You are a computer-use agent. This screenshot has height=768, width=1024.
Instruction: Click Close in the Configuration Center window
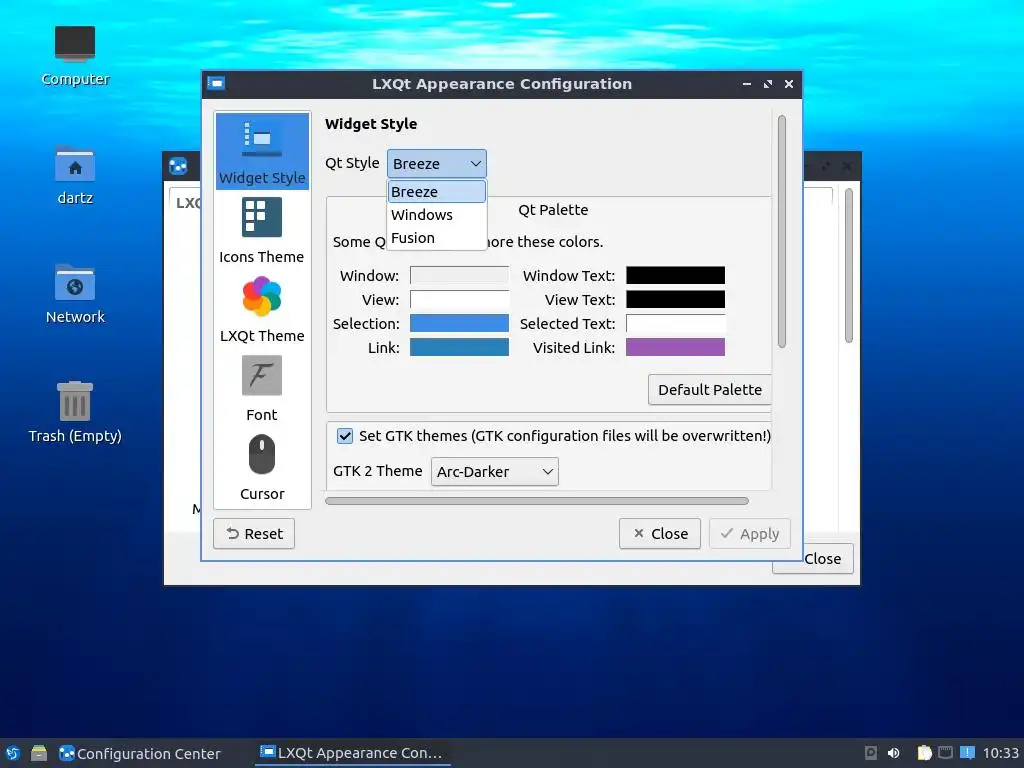coord(822,559)
